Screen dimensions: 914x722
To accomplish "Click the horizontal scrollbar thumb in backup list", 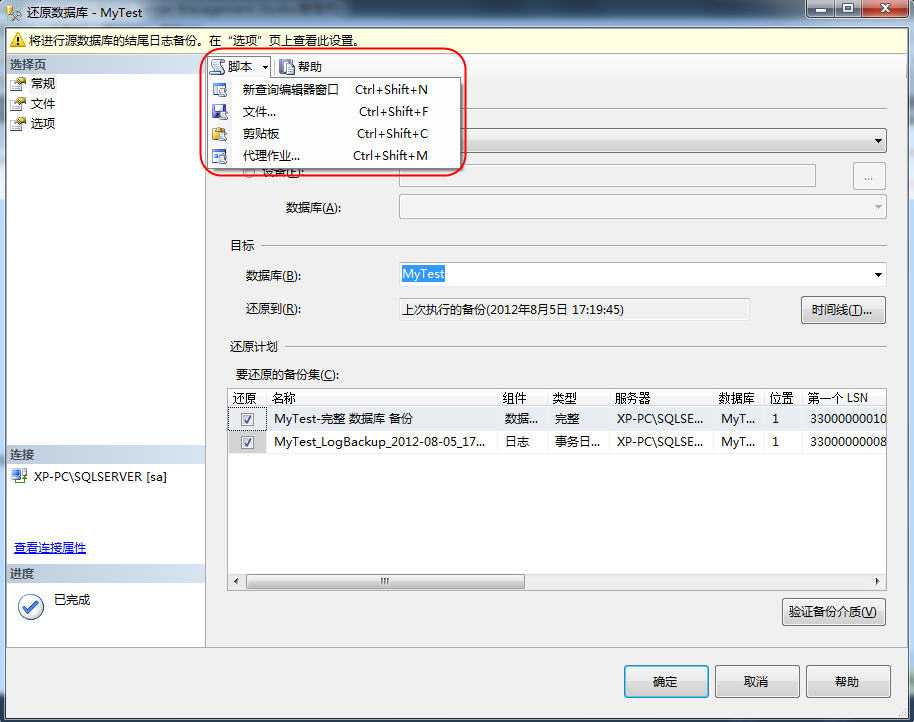I will coord(385,581).
